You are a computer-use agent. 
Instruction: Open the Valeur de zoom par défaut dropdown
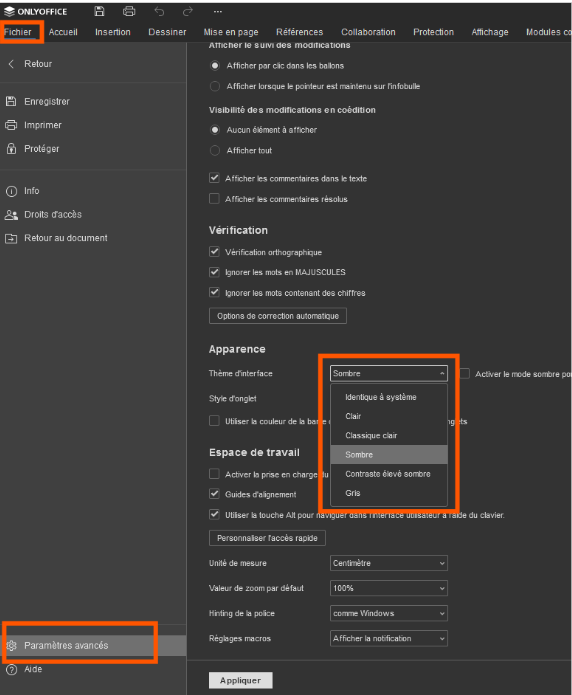[x=388, y=588]
